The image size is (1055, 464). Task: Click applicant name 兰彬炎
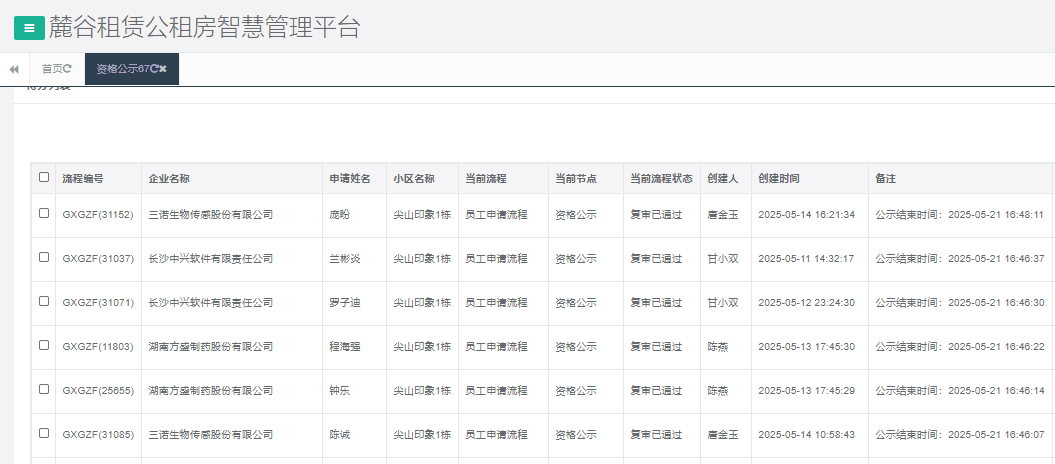(344, 259)
